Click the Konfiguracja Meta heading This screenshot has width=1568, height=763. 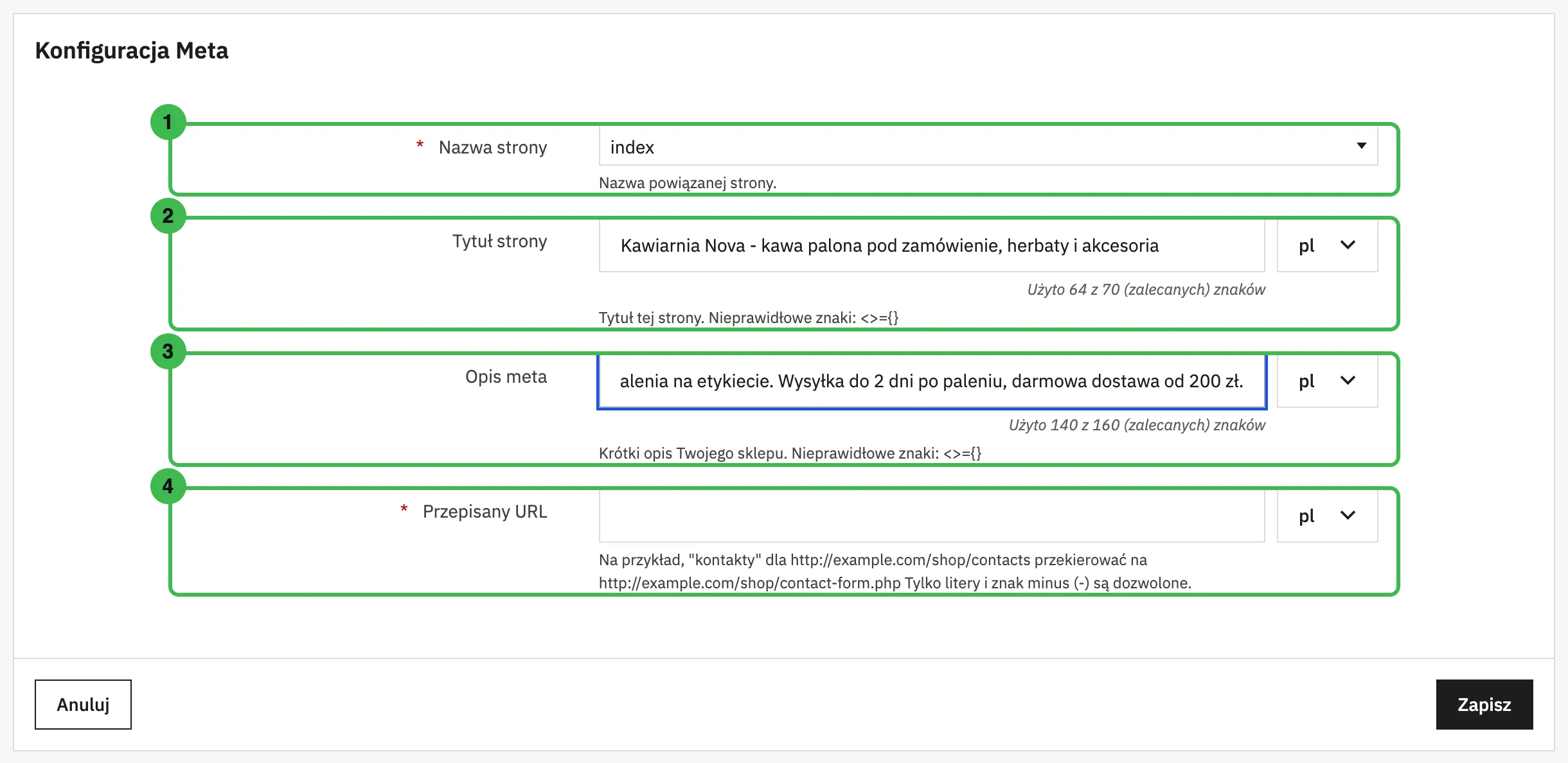(132, 50)
